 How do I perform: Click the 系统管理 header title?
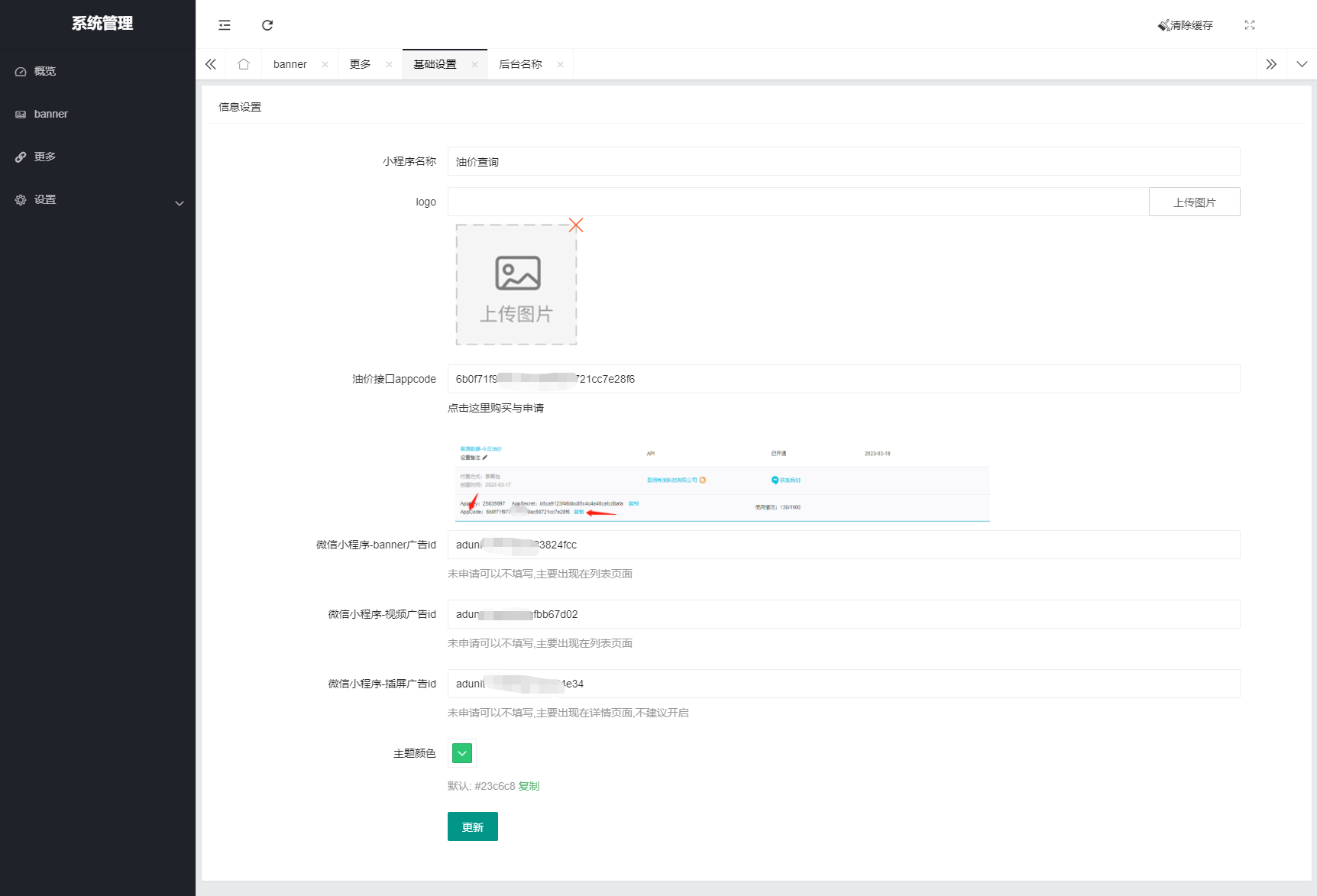click(x=102, y=24)
